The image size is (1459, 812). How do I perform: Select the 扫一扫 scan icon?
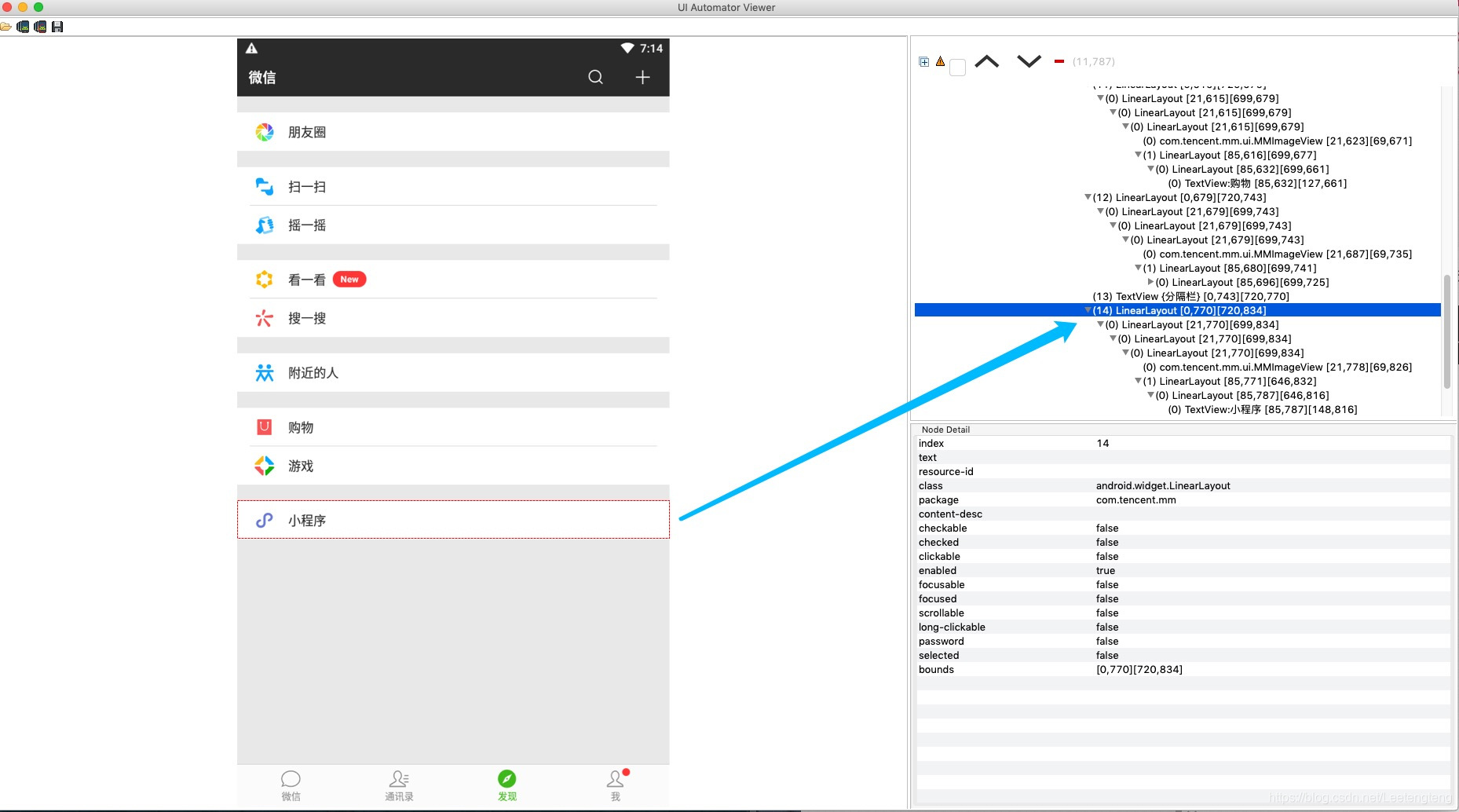[265, 187]
